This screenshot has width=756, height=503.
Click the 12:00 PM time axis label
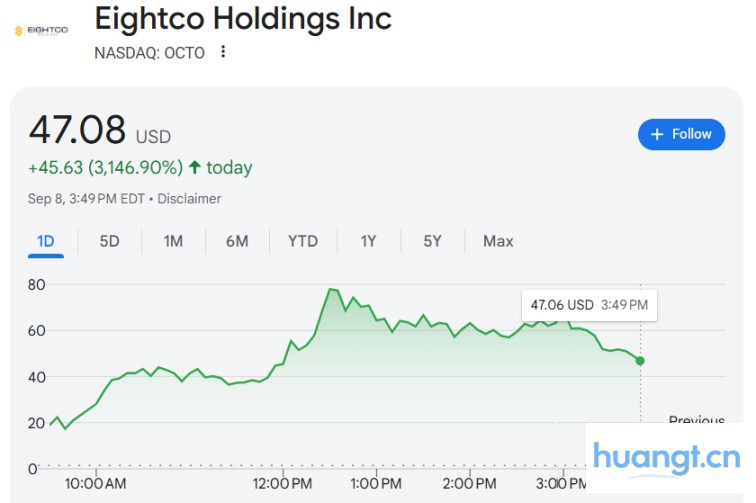pos(283,484)
